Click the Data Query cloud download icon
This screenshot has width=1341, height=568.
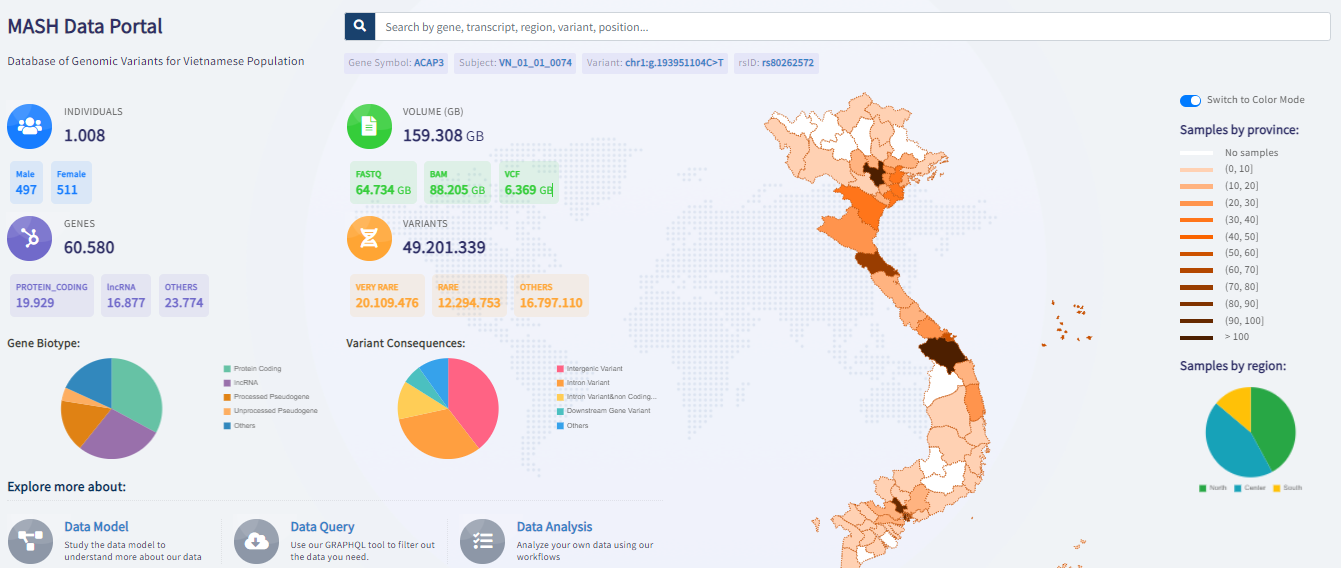point(256,541)
